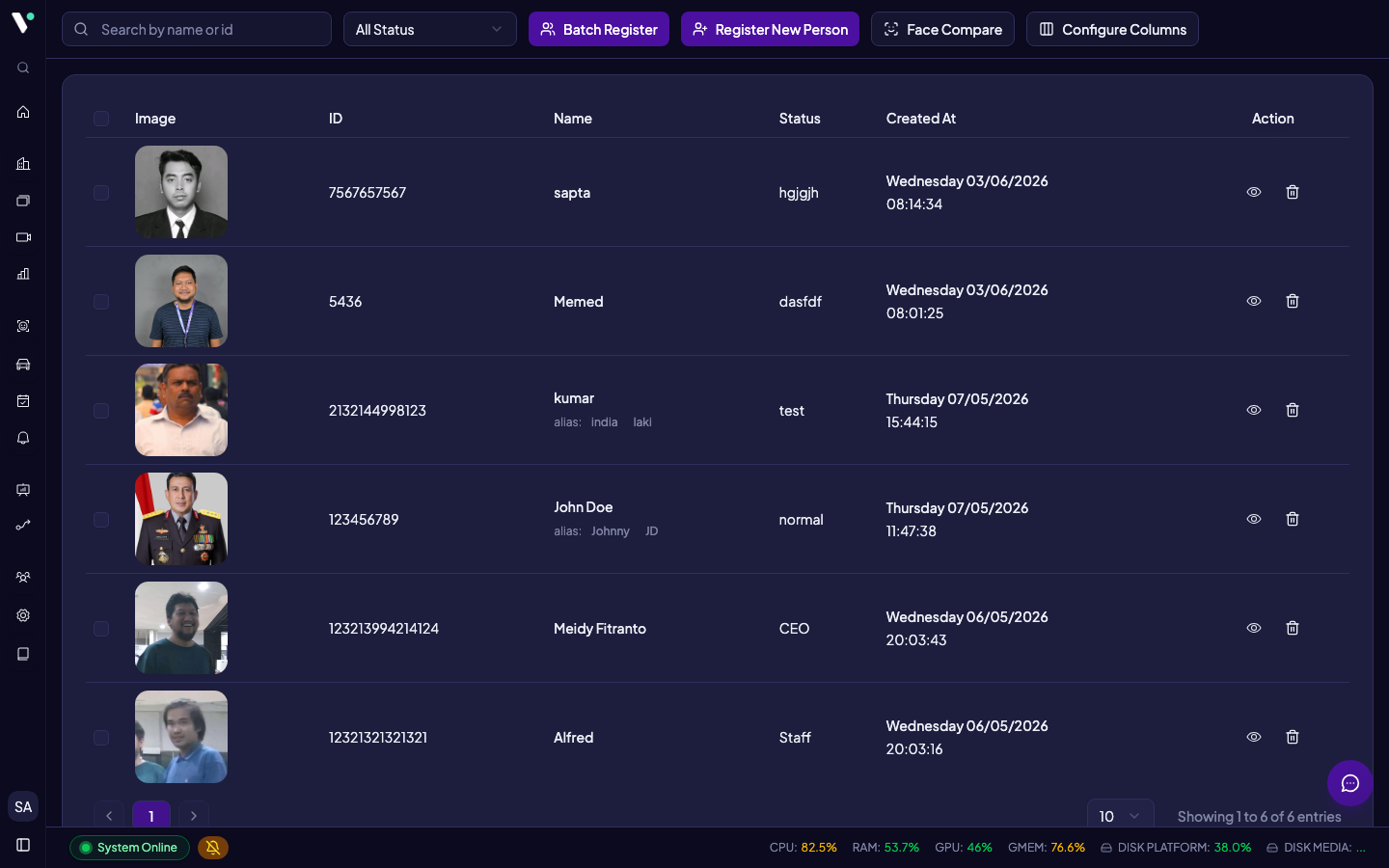1389x868 pixels.
Task: Open the settings gear icon in the sidebar
Action: coord(23,615)
